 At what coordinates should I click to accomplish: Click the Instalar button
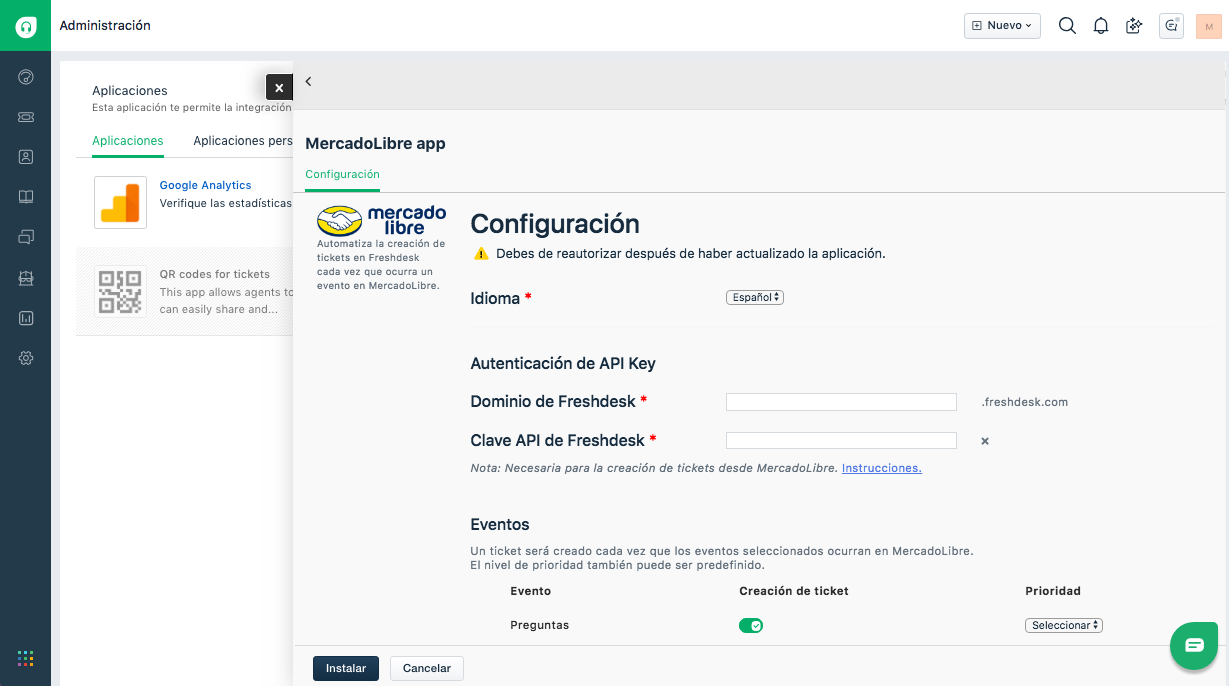tap(346, 668)
